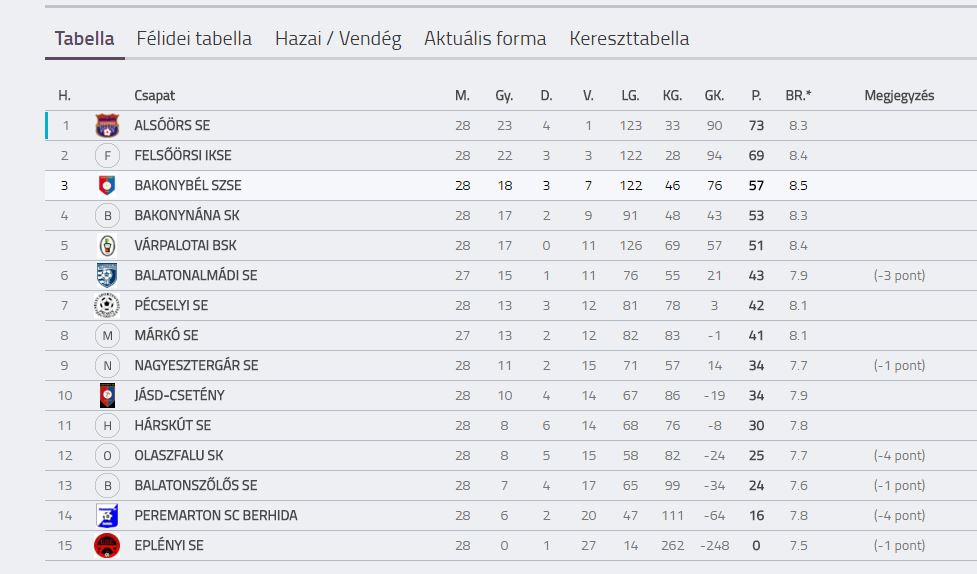Open the NAGYESZTERGÁR SE team link
This screenshot has height=574, width=977.
[x=196, y=365]
